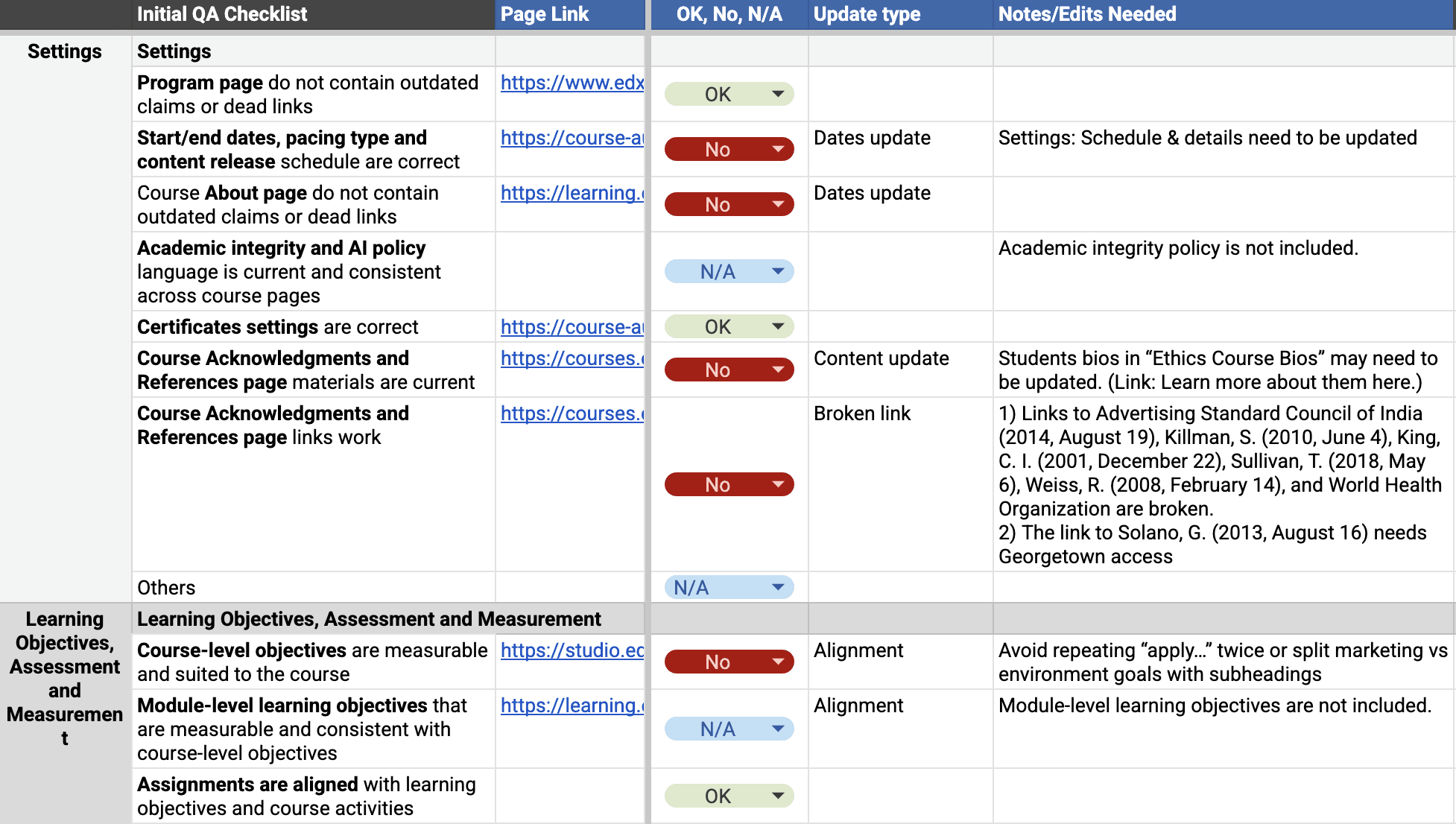Open the Certificates settings page link
1456x824 pixels.
[571, 327]
